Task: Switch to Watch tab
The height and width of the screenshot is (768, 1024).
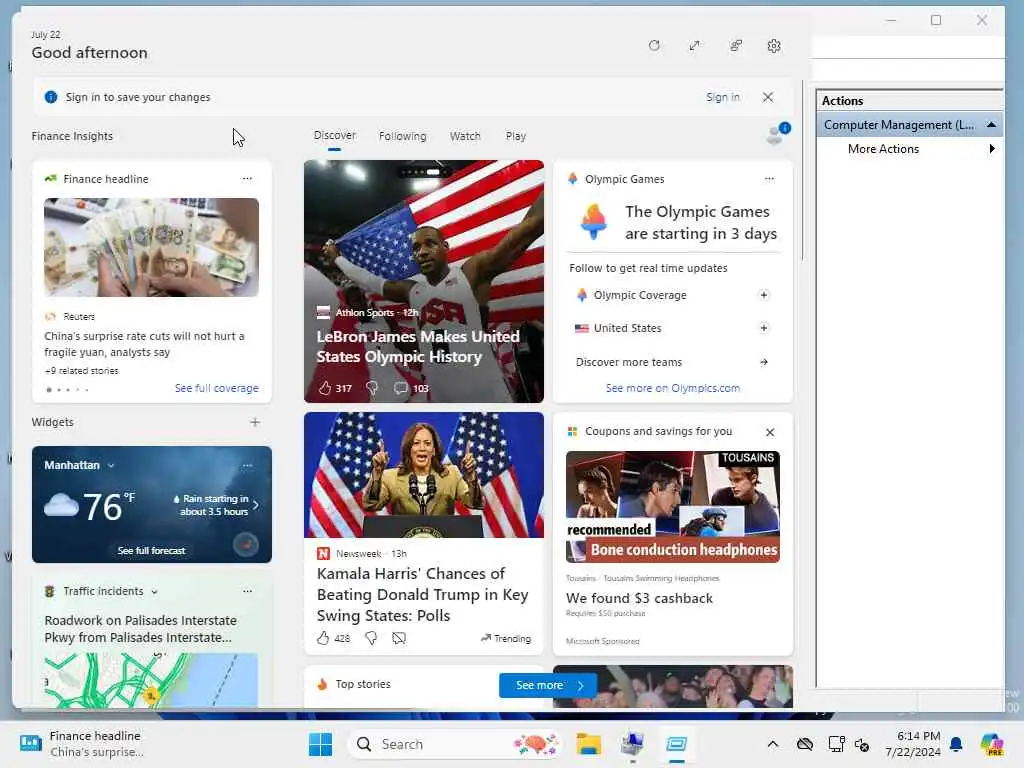Action: point(465,136)
